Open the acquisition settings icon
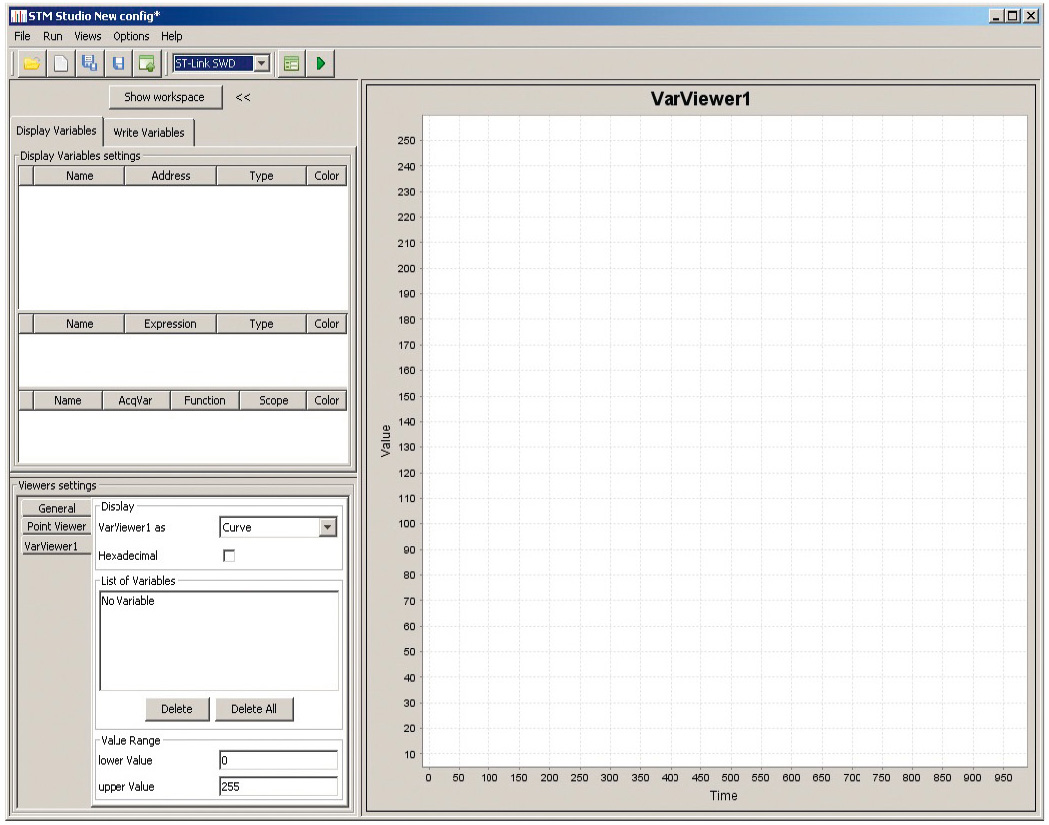This screenshot has height=825, width=1049. [291, 64]
